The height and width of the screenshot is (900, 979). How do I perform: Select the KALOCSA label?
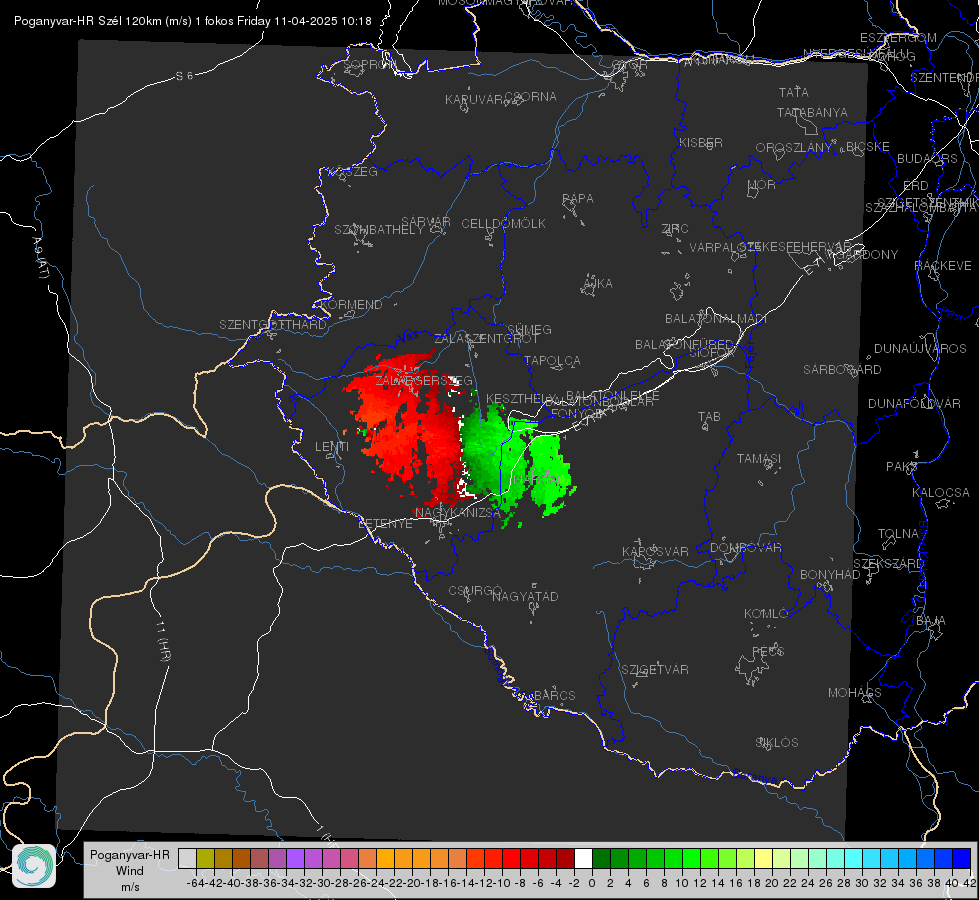point(941,493)
